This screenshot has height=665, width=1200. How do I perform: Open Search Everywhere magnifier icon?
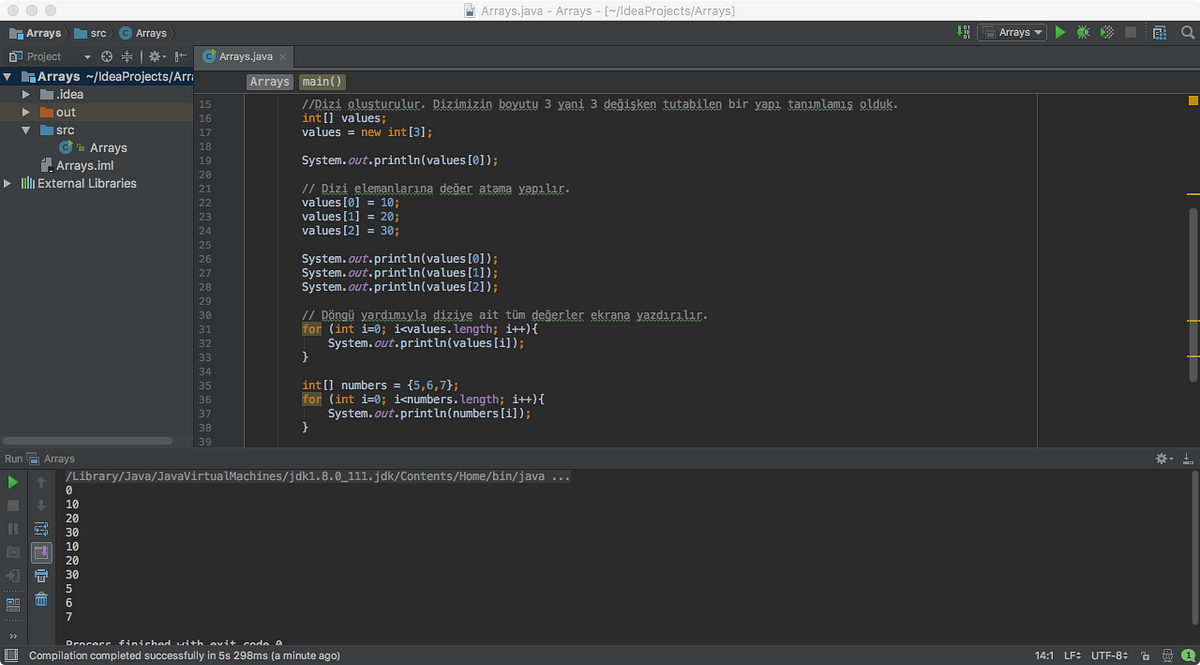[x=1187, y=32]
